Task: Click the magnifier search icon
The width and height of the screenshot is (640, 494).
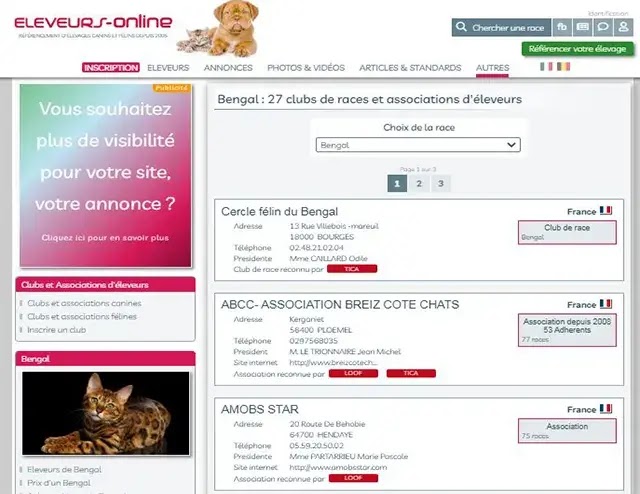Action: (x=461, y=27)
